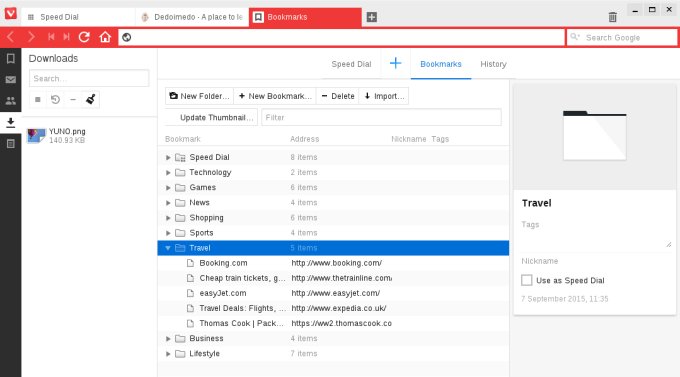
Task: Click the Search Google field
Action: tap(622, 37)
